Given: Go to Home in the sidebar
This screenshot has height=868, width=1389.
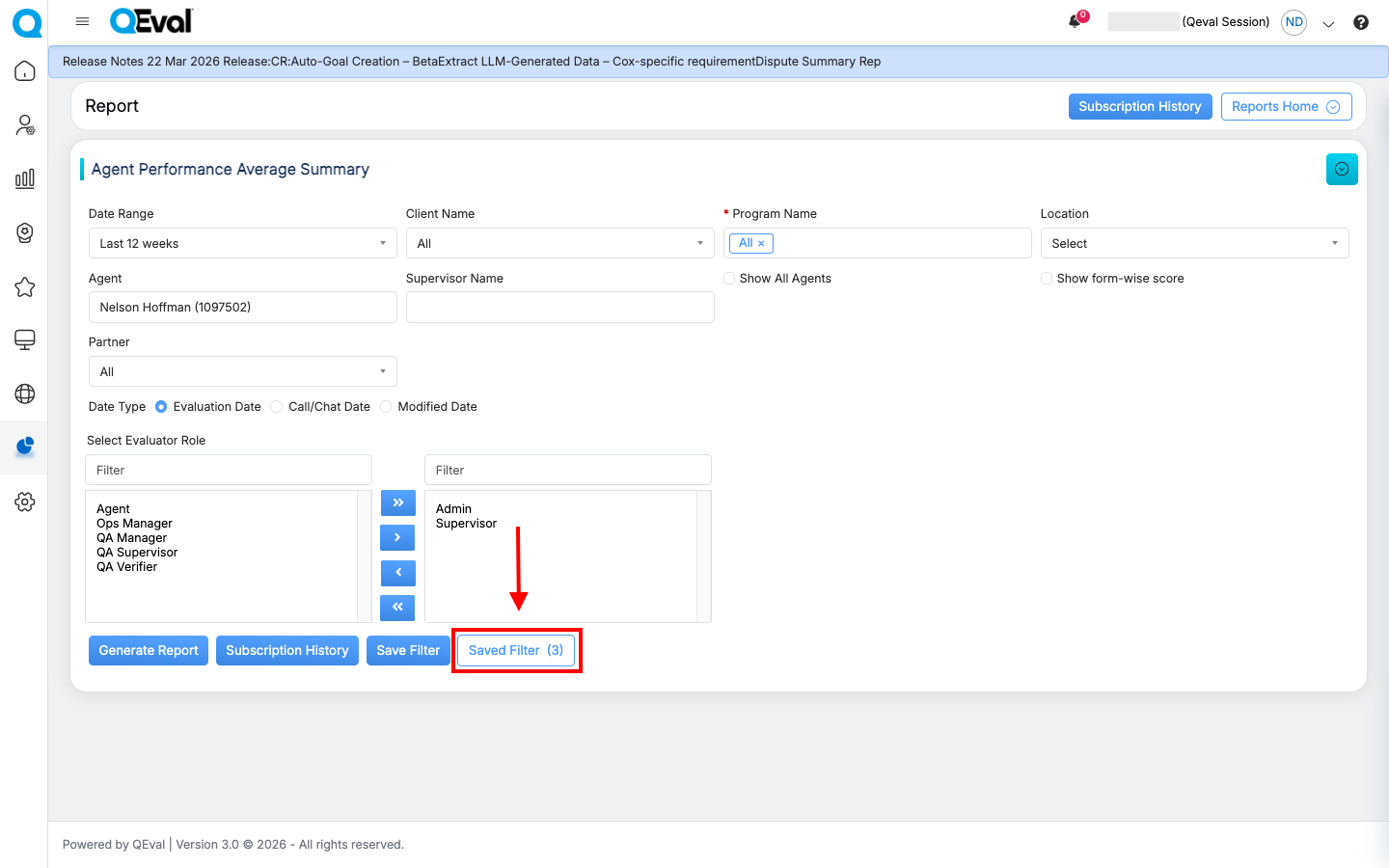Looking at the screenshot, I should point(25,71).
